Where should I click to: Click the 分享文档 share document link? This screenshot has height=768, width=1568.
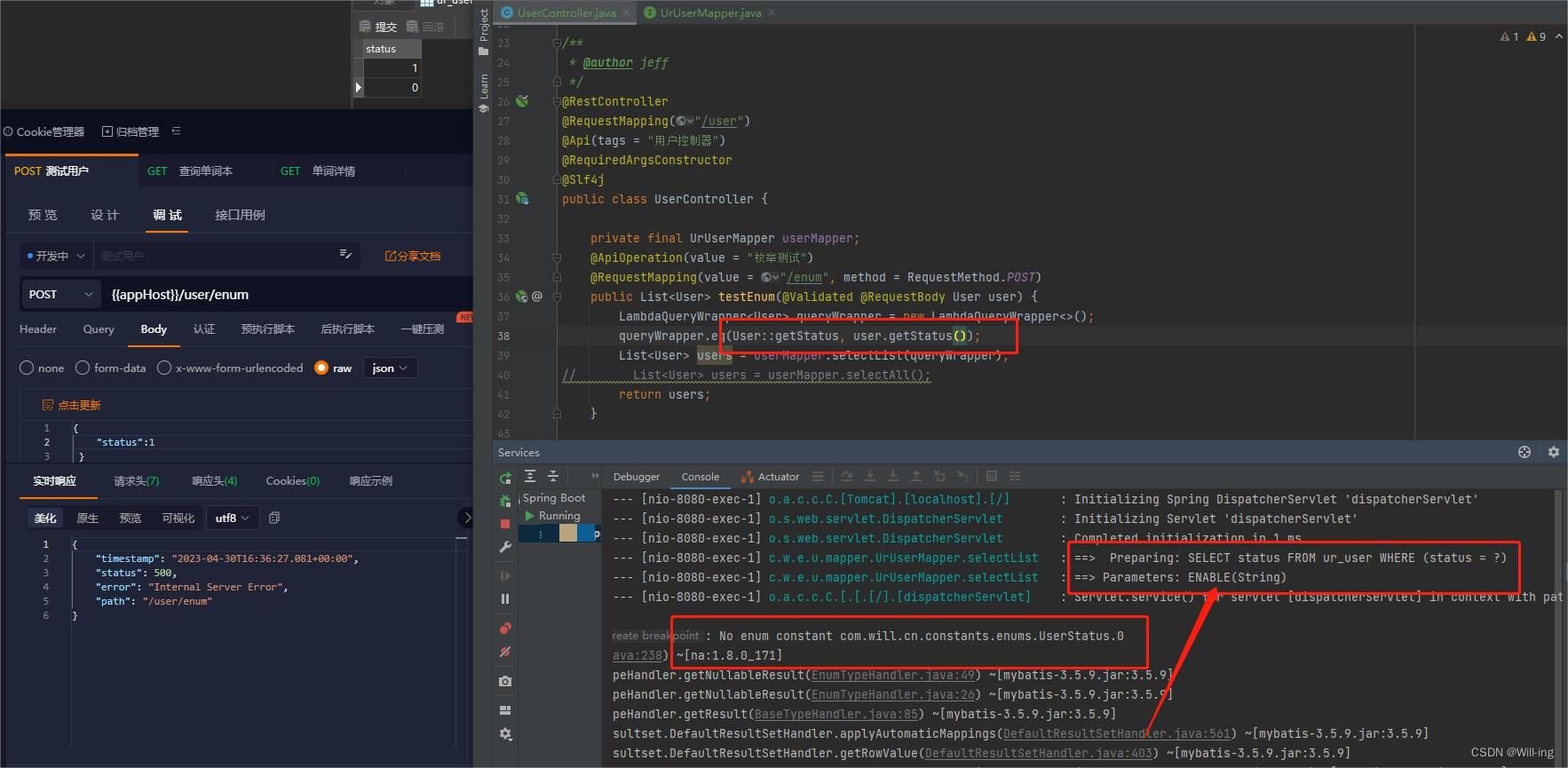tap(412, 256)
